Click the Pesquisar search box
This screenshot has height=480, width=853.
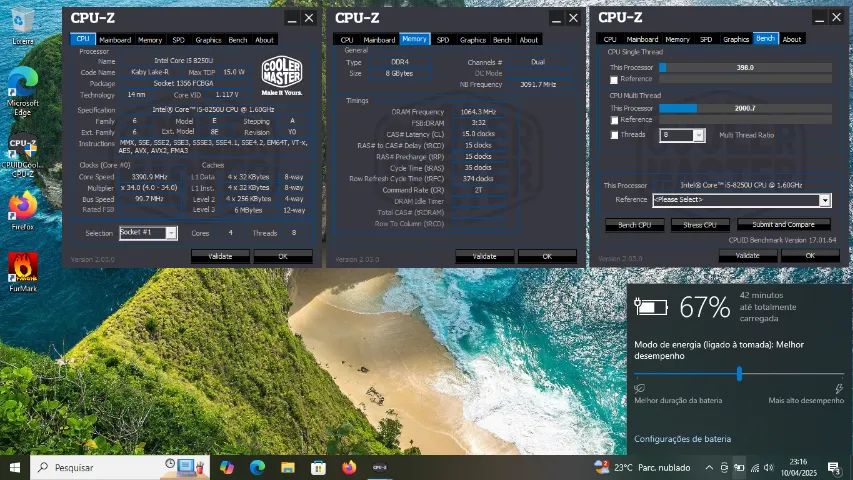[x=120, y=467]
